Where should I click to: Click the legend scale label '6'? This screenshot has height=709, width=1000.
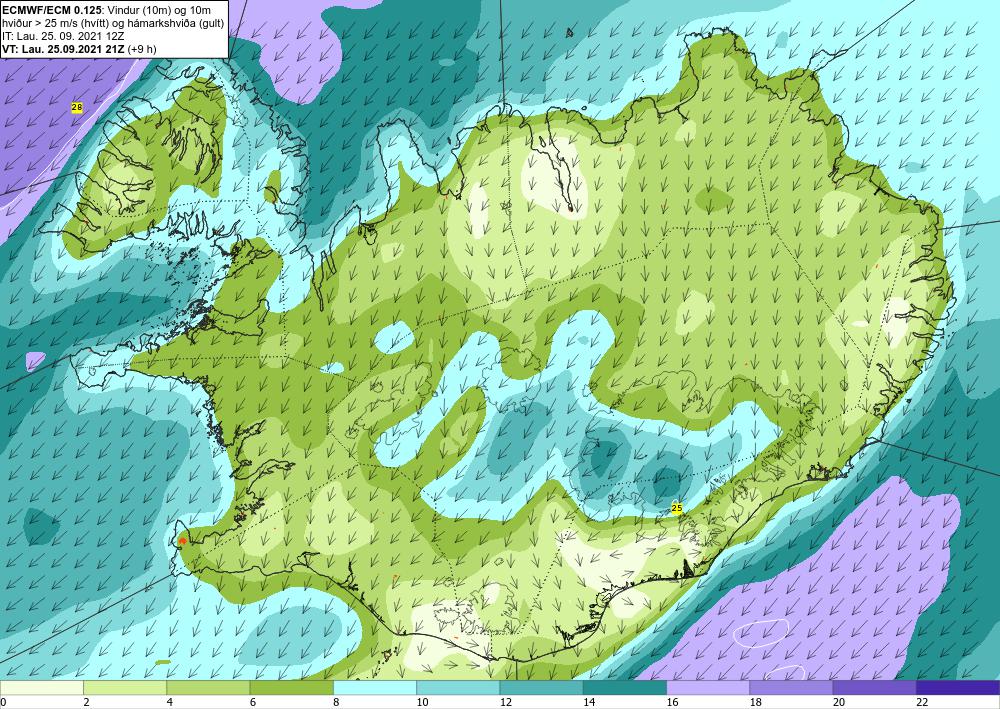[x=253, y=702]
